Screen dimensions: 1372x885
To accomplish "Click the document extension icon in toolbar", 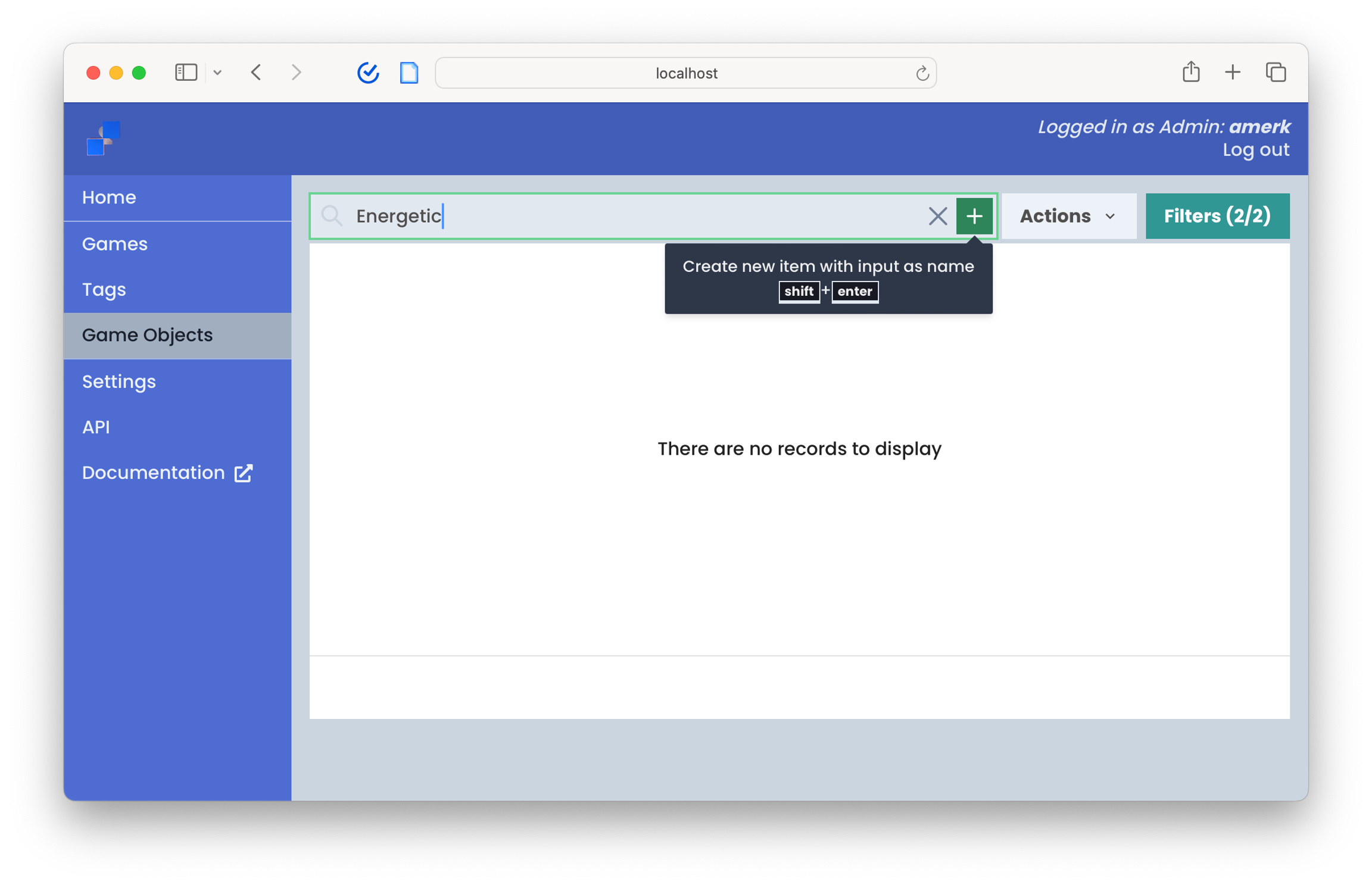I will point(409,73).
